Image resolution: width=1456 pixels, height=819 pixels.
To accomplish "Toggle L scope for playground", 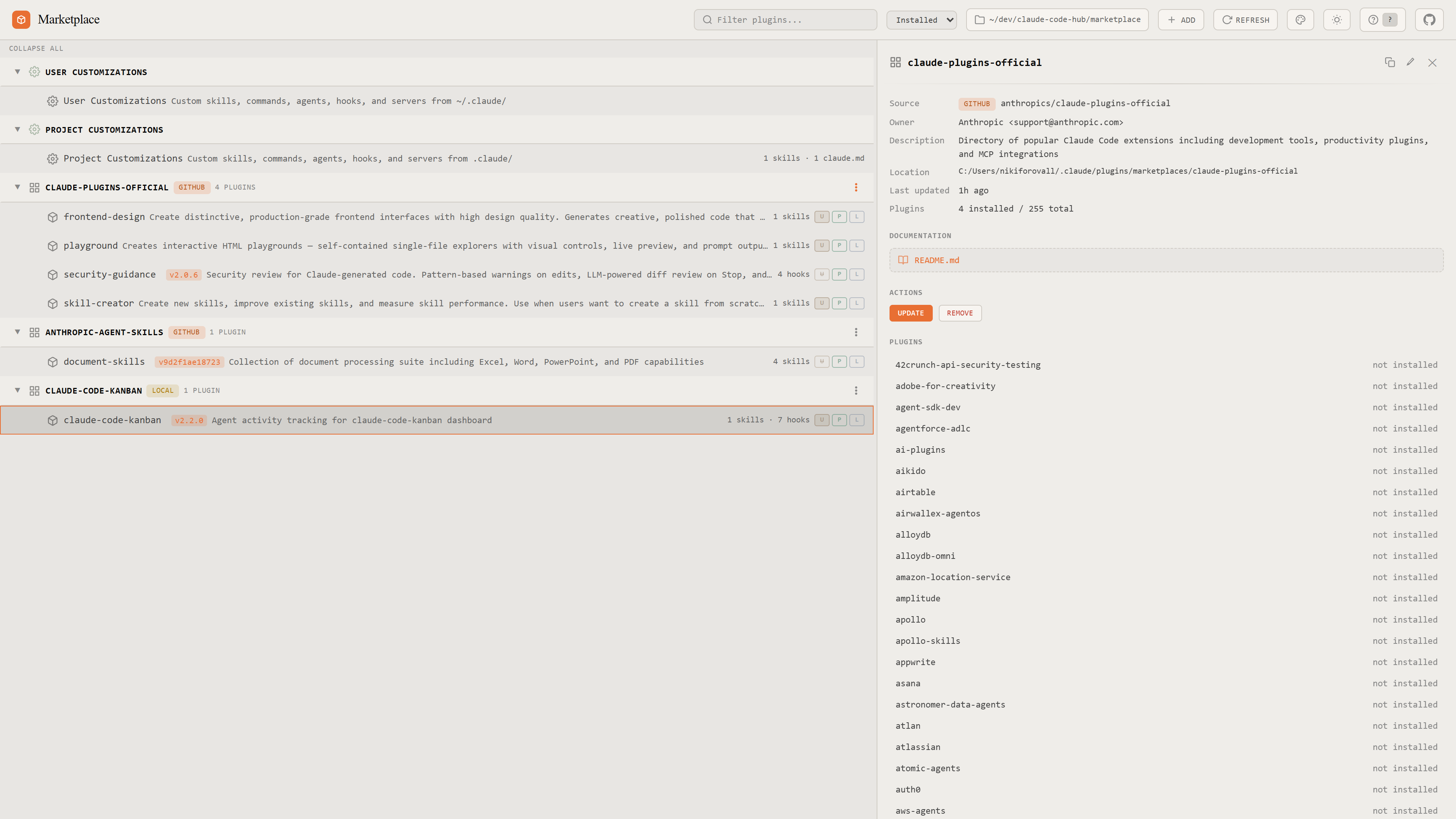I will 857,245.
